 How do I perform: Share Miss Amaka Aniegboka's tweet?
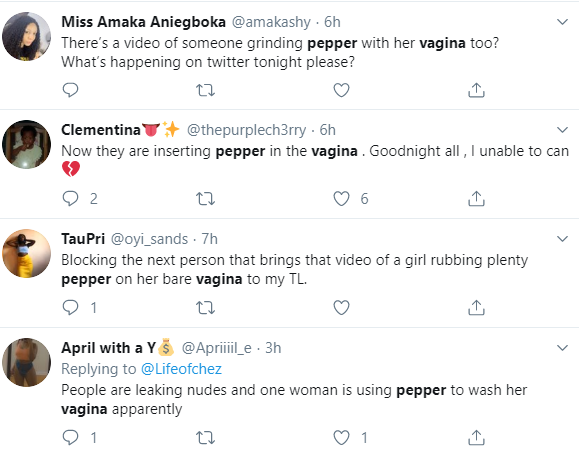476,90
